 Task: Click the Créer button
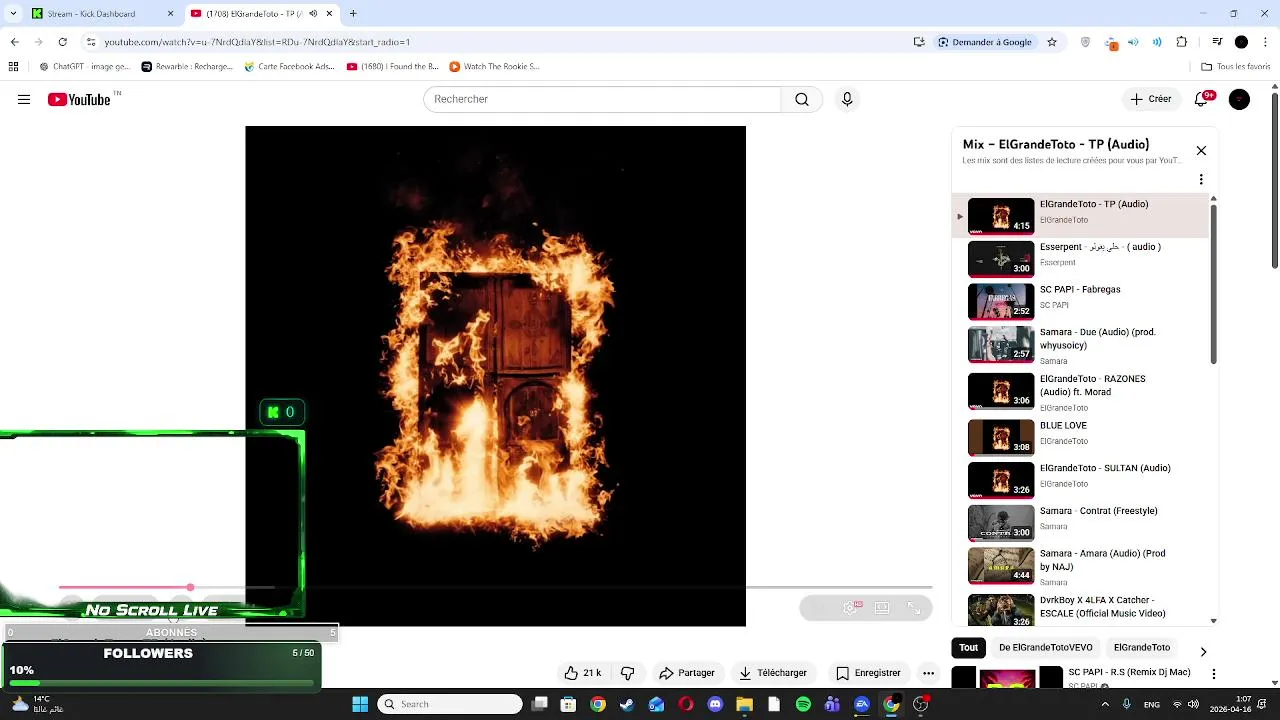(x=1151, y=99)
